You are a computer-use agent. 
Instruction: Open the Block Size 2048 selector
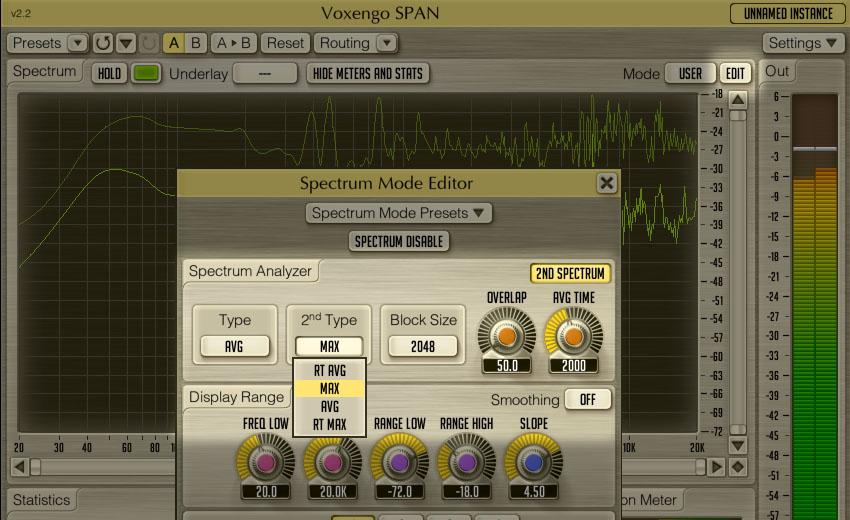pos(423,346)
